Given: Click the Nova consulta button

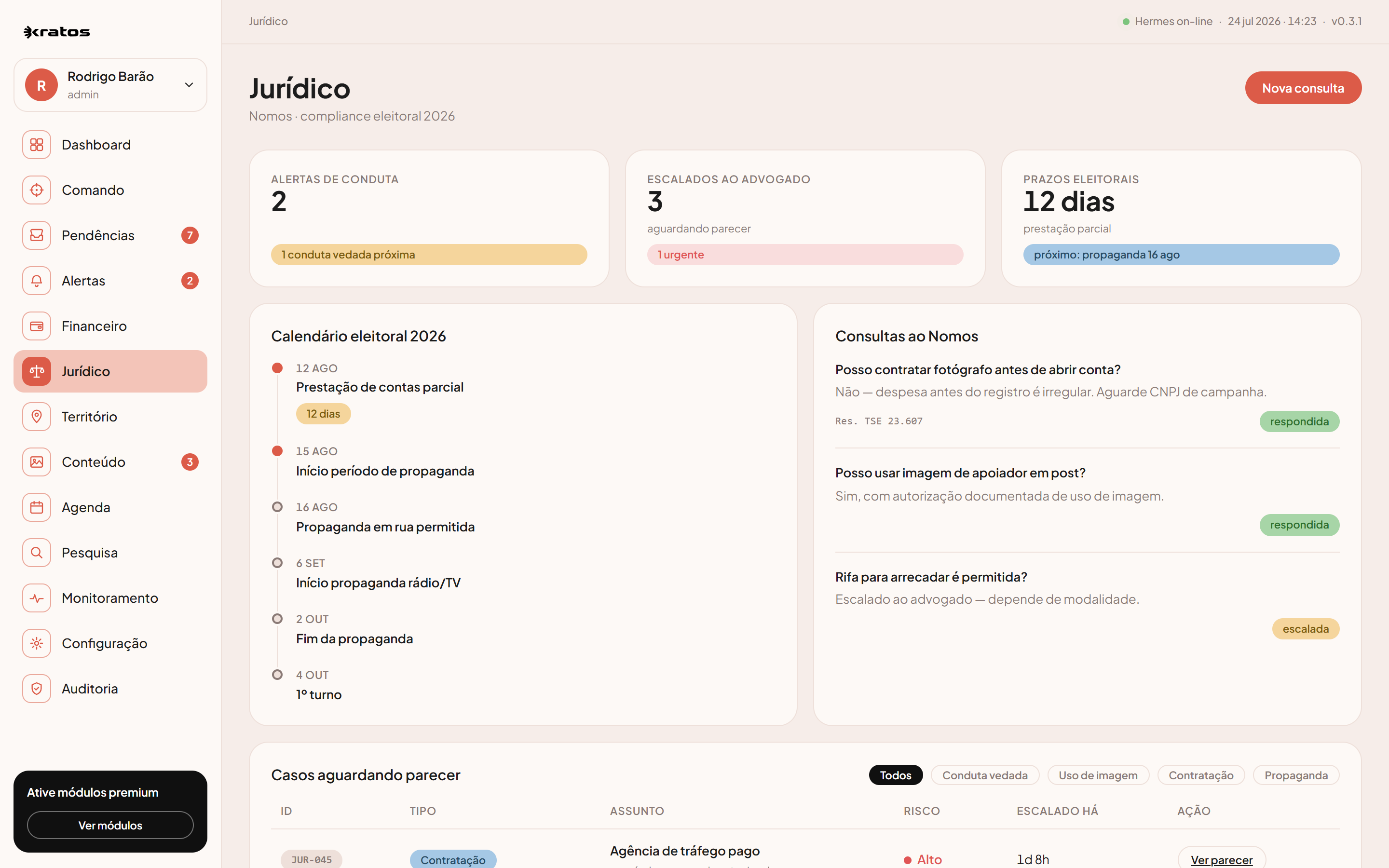Looking at the screenshot, I should (1303, 88).
